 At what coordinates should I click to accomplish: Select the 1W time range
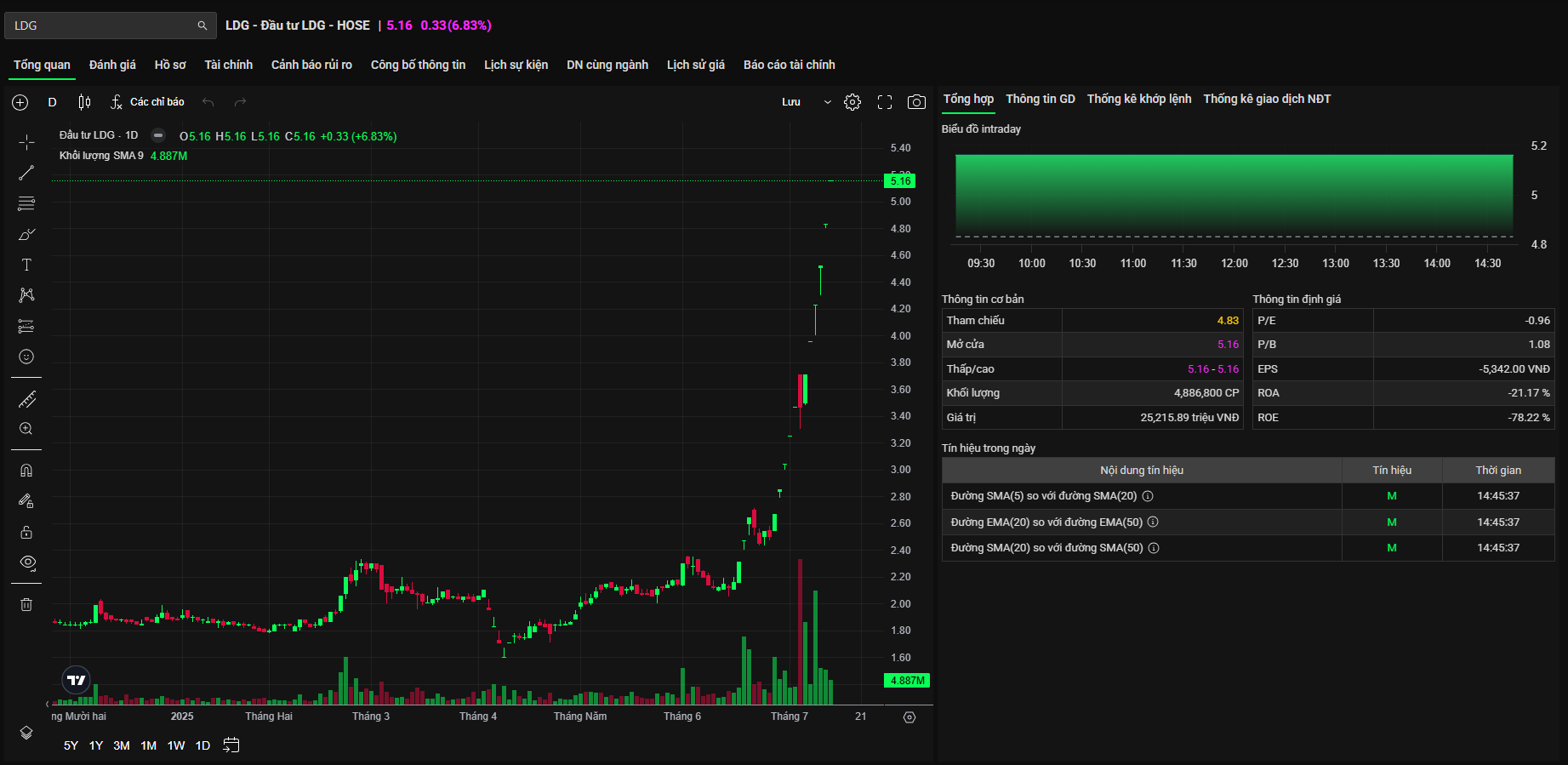point(176,745)
